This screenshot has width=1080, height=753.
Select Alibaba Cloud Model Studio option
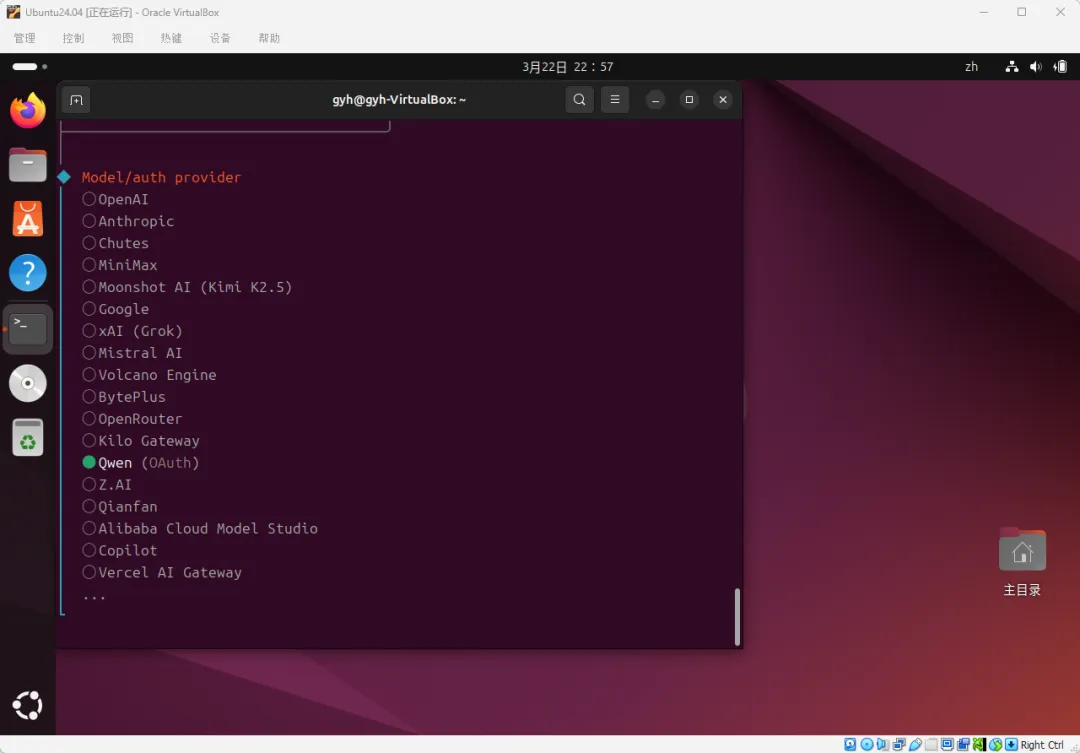(200, 529)
